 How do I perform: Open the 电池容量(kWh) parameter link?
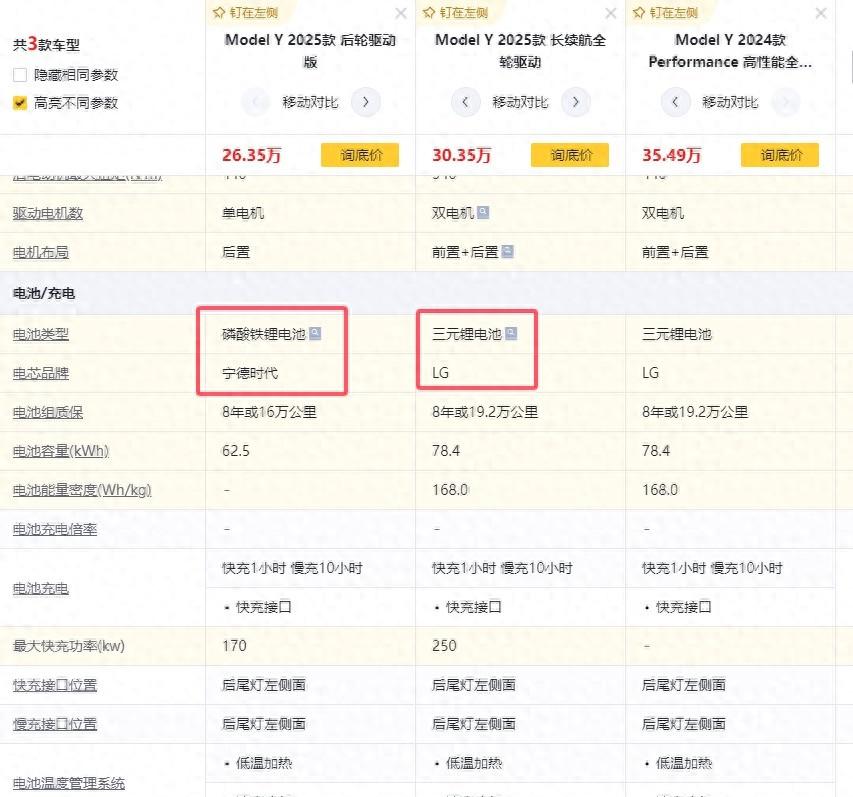click(x=61, y=451)
